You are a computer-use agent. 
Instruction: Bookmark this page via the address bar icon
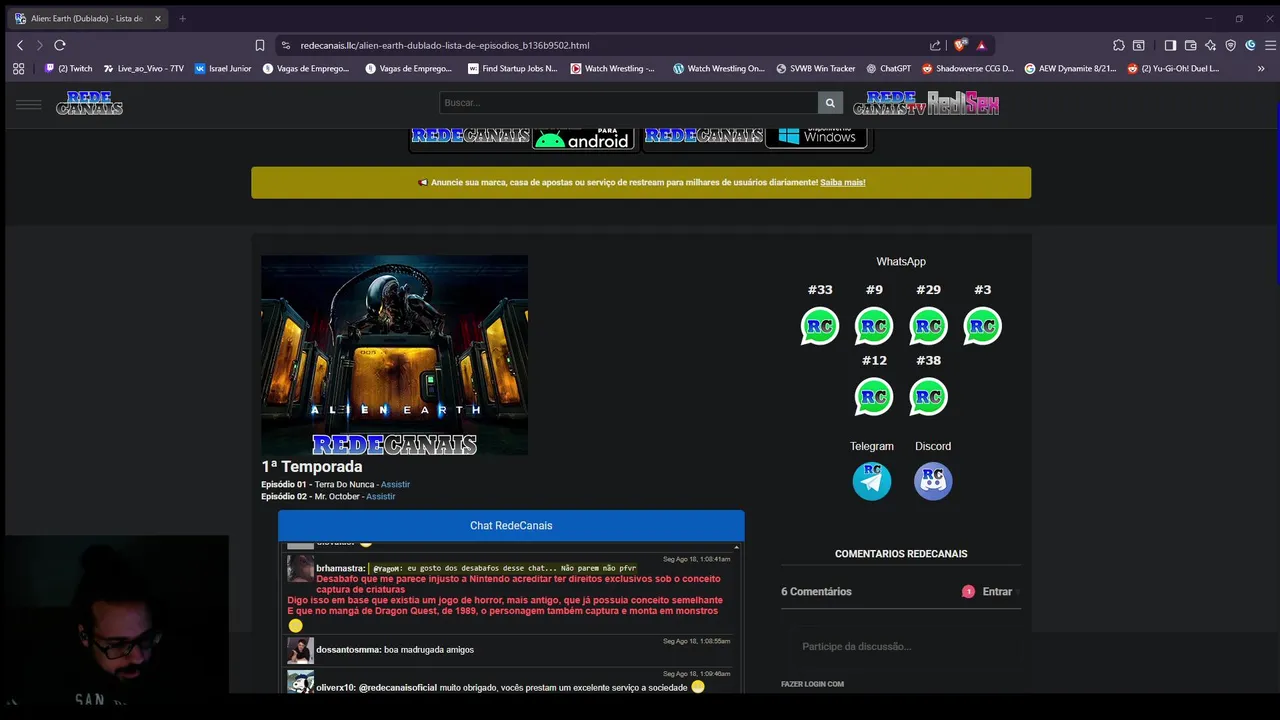(260, 45)
